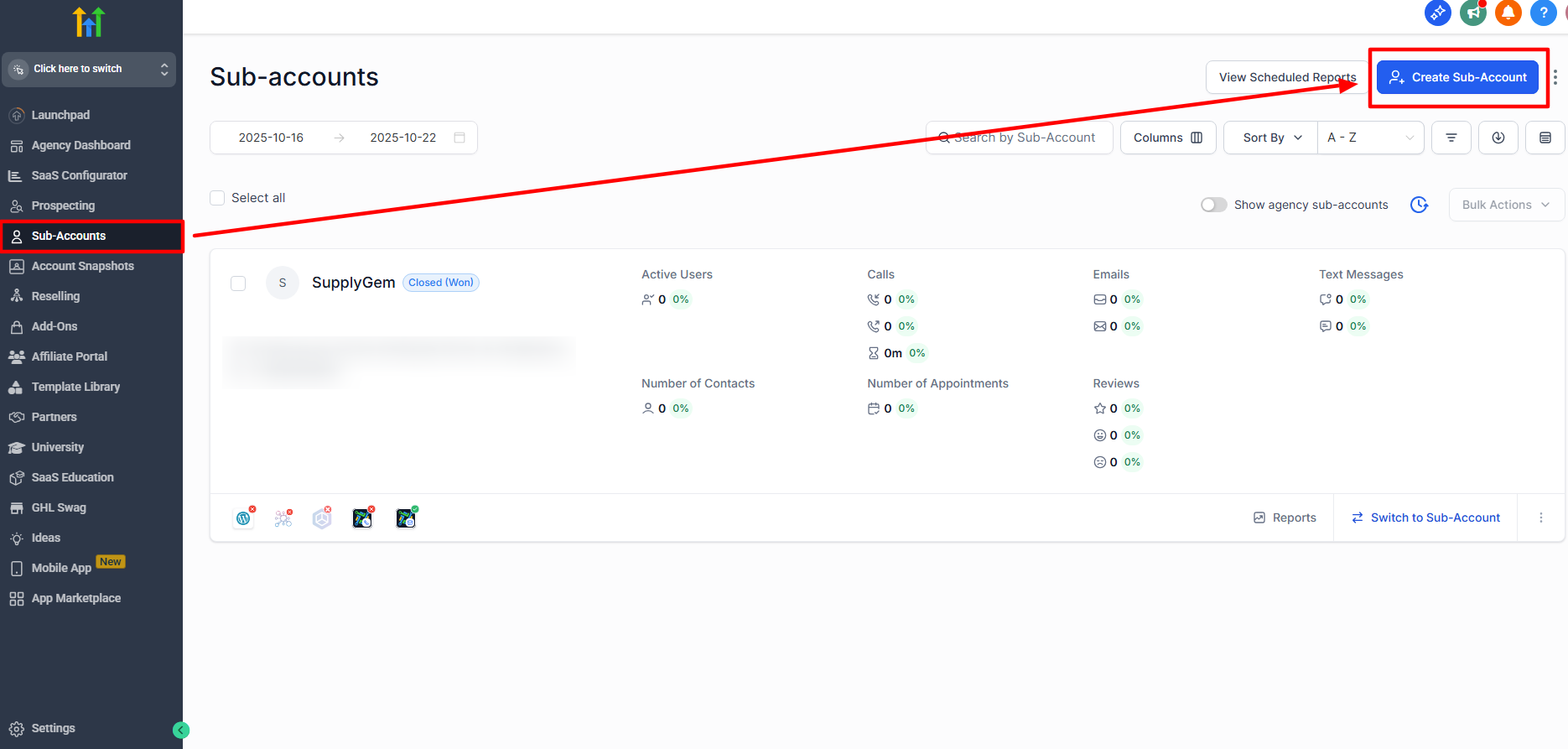Open the Bulk Actions dropdown

1506,205
